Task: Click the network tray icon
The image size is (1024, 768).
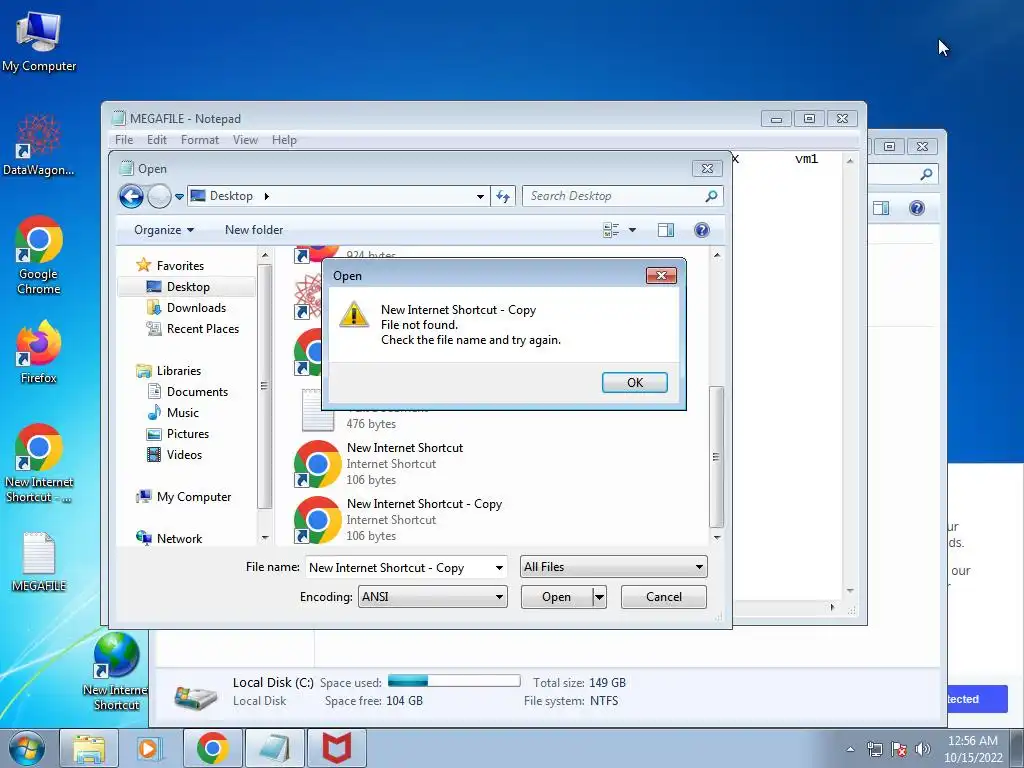Action: tap(874, 749)
